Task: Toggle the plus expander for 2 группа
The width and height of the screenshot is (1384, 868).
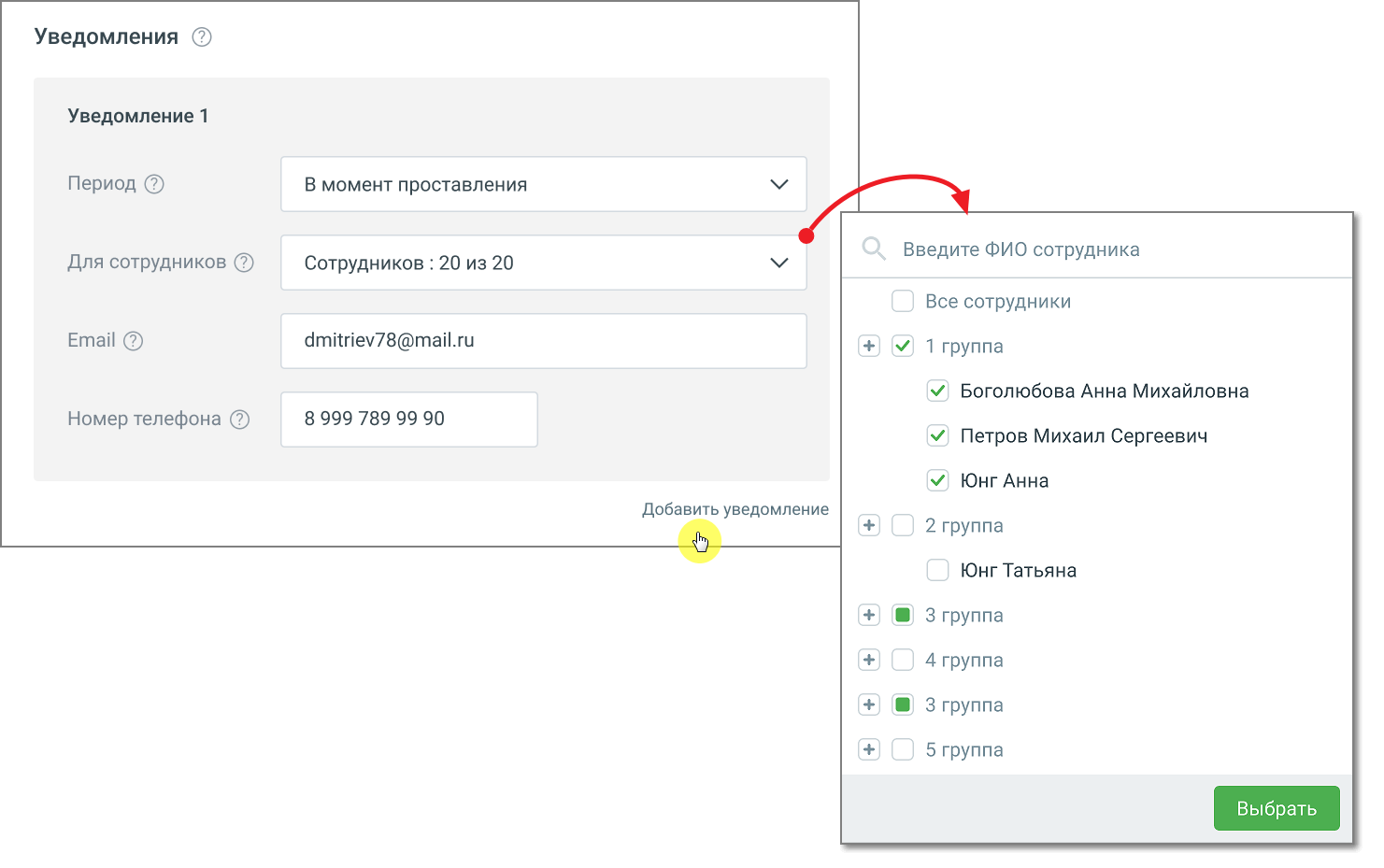Action: tap(869, 525)
